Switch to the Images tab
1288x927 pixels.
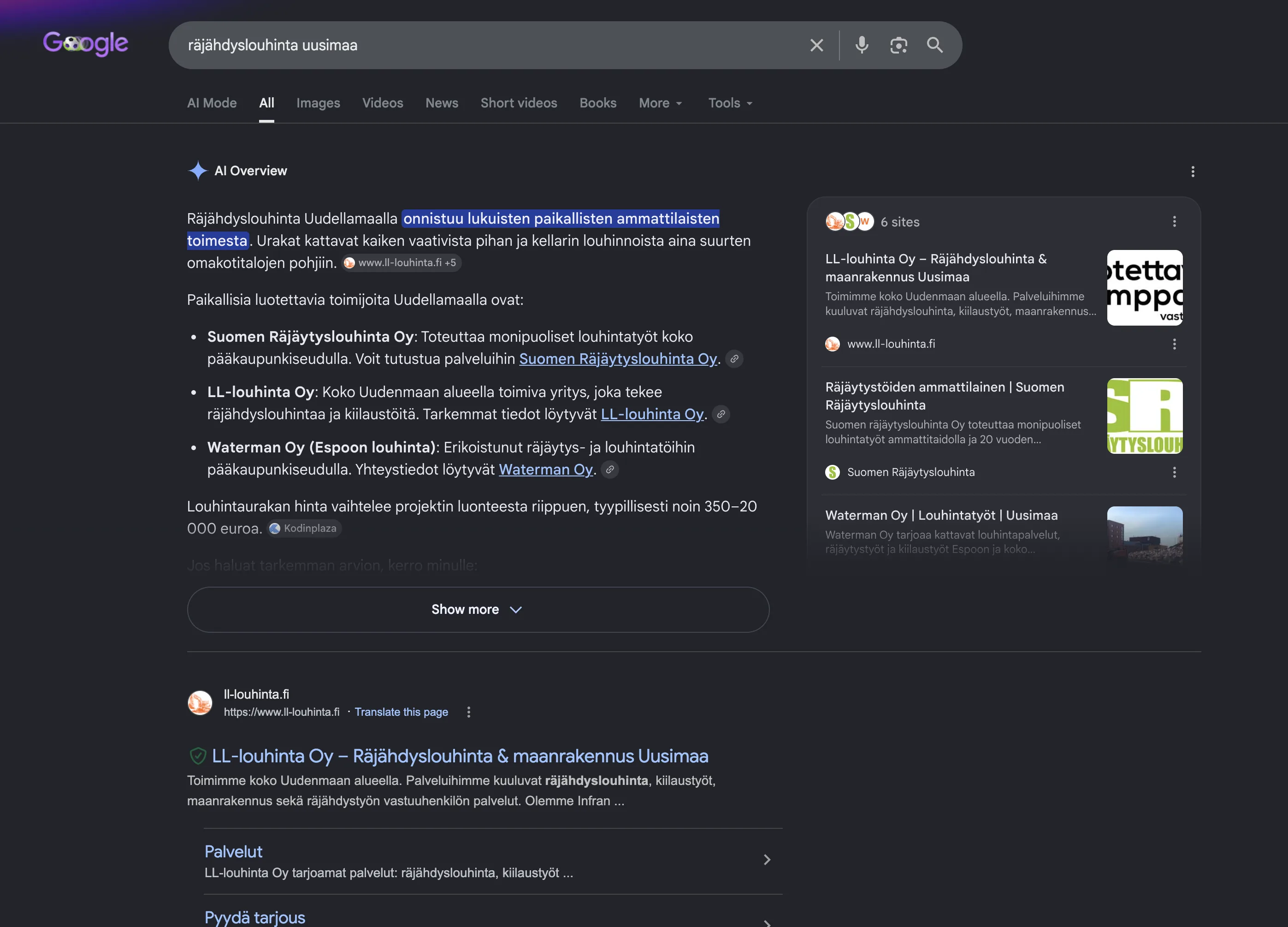318,103
